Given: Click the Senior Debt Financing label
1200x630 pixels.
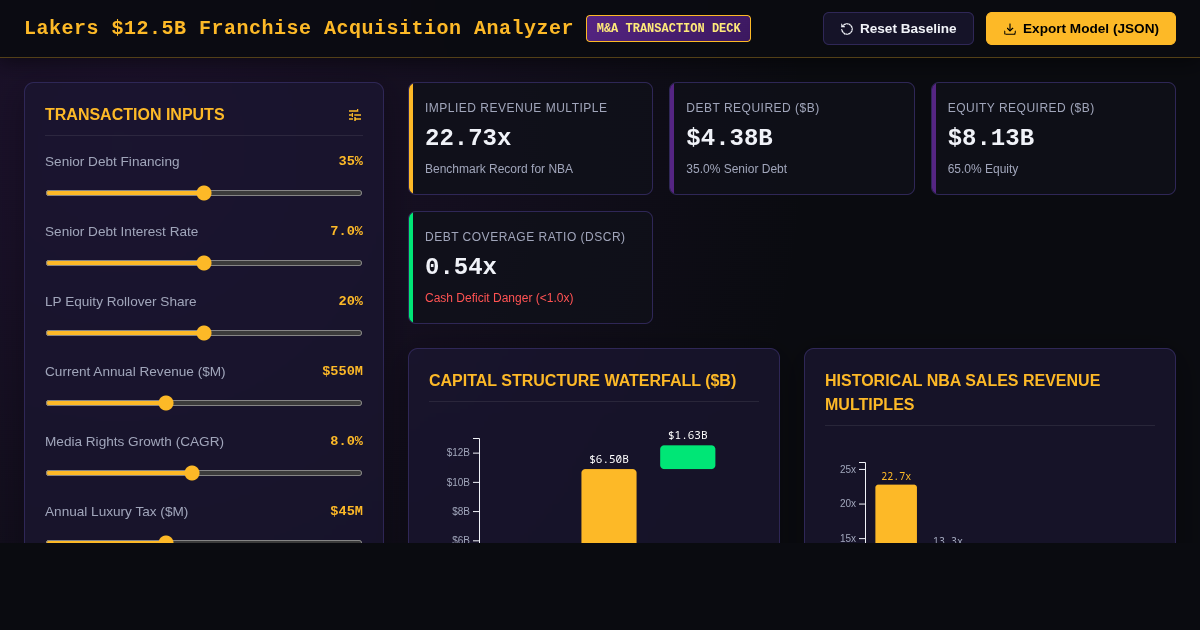Looking at the screenshot, I should coord(112,162).
